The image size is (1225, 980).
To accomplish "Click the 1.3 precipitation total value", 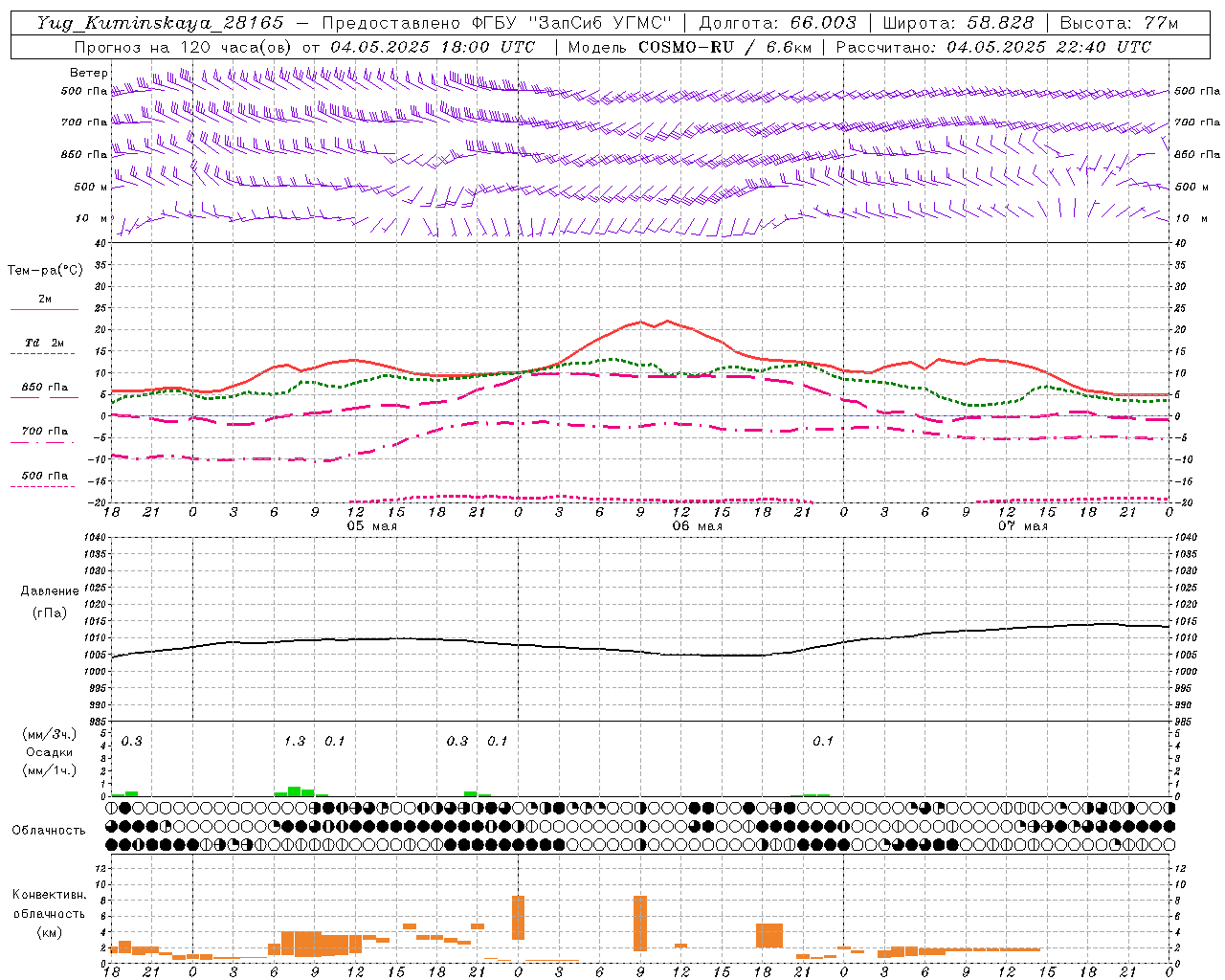I will click(295, 741).
